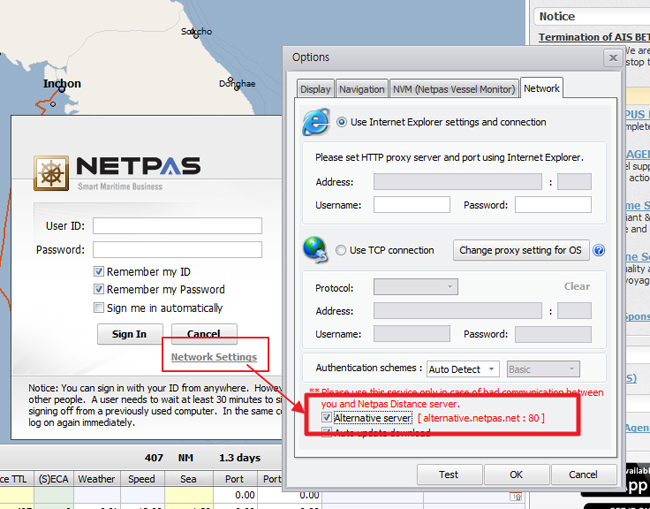Close the Options dialog with X
Screen dimensions: 650x509
coord(613,58)
